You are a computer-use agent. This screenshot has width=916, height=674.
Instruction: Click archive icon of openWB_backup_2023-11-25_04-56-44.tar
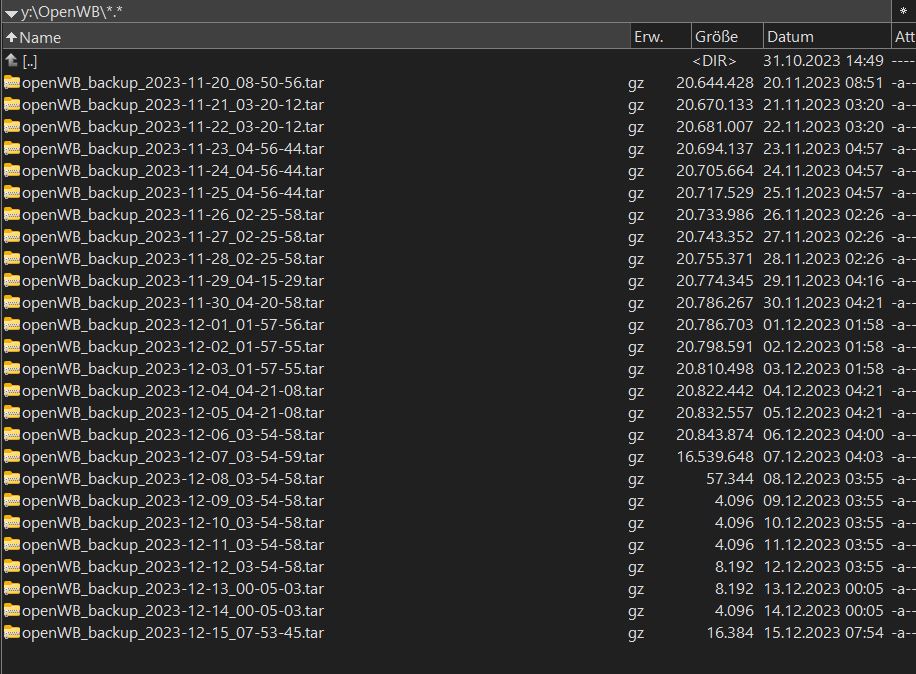[12, 192]
